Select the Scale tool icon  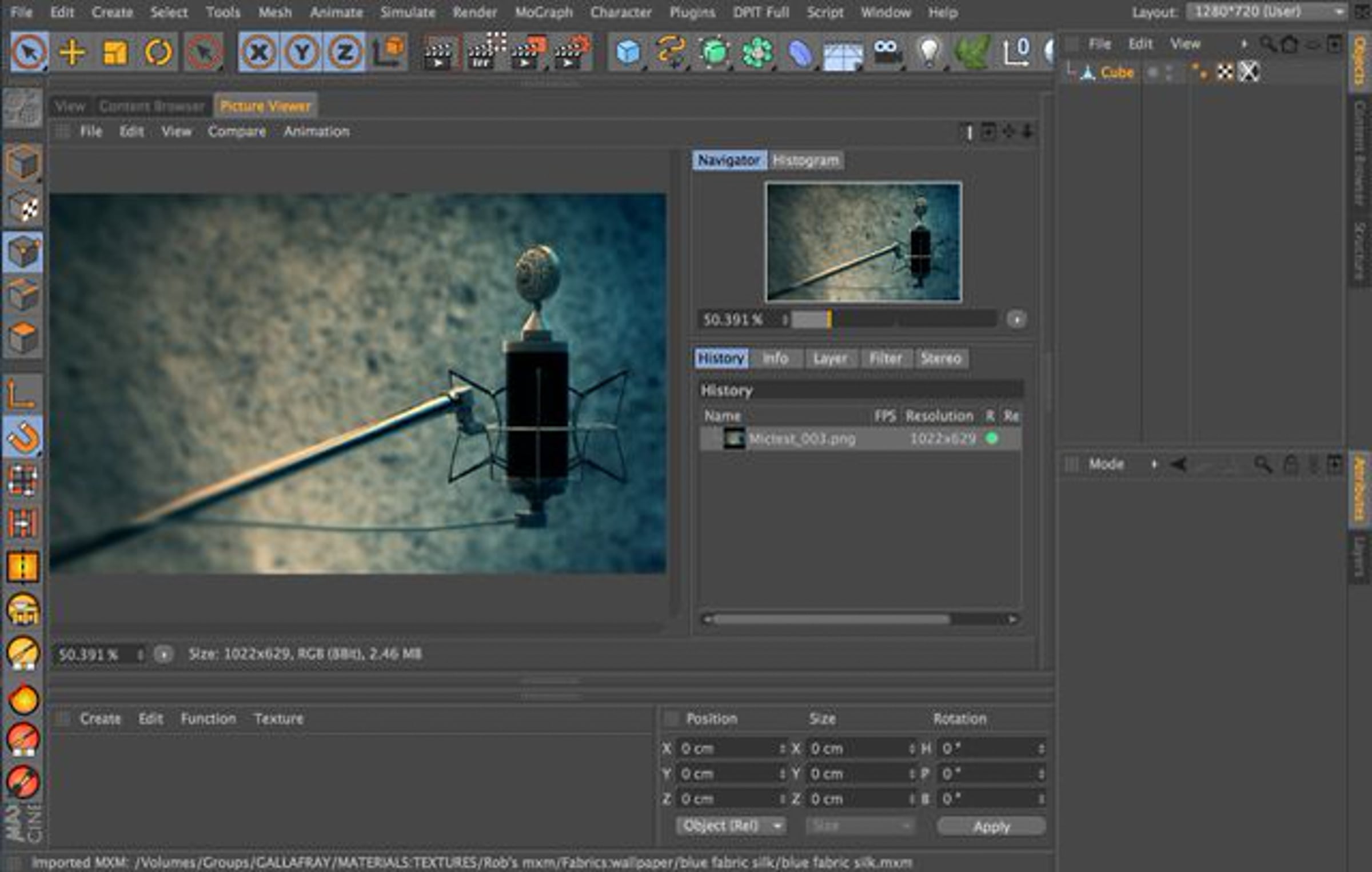point(115,53)
